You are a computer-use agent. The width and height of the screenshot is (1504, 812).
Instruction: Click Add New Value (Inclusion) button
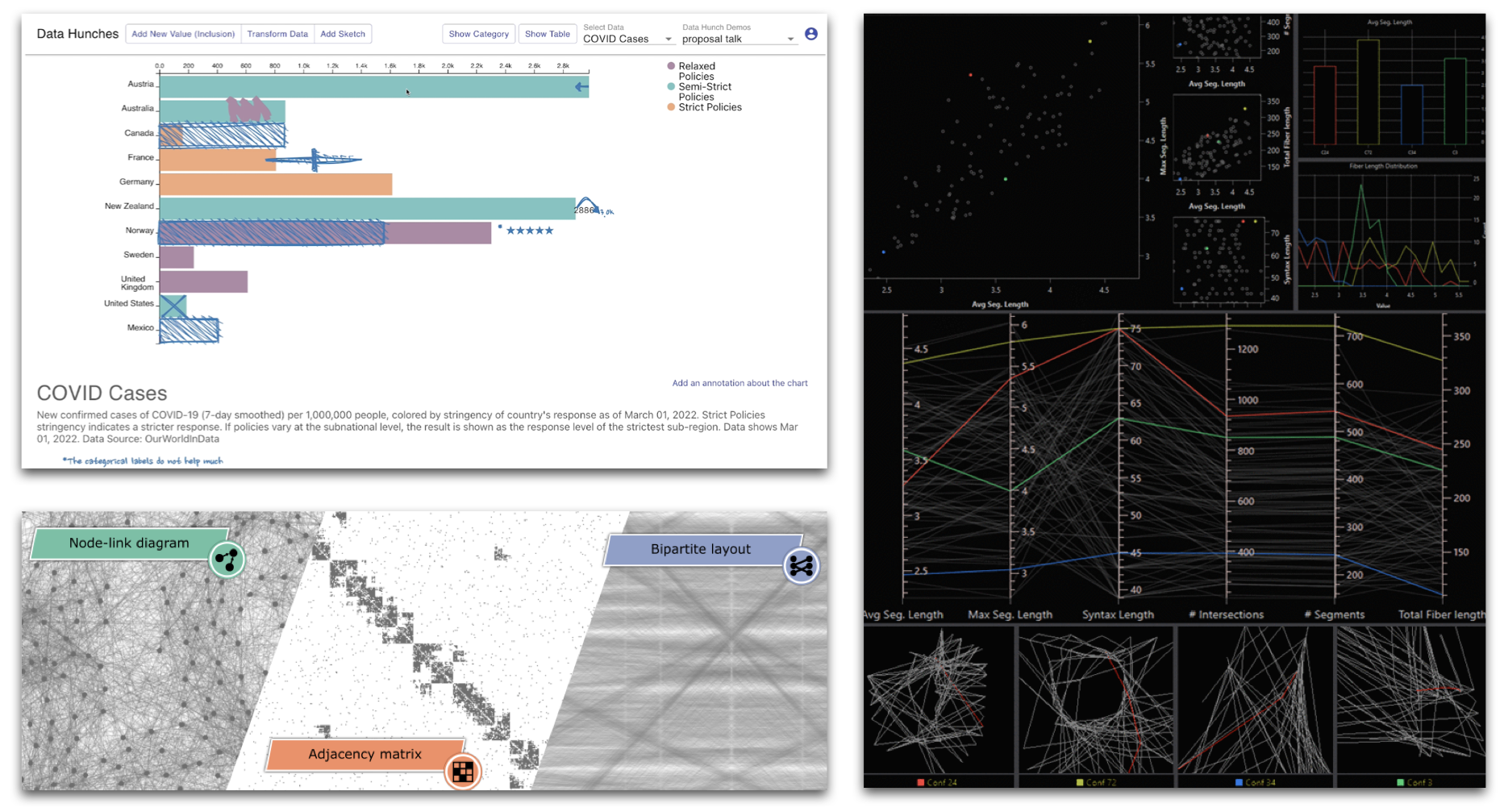pyautogui.click(x=183, y=34)
